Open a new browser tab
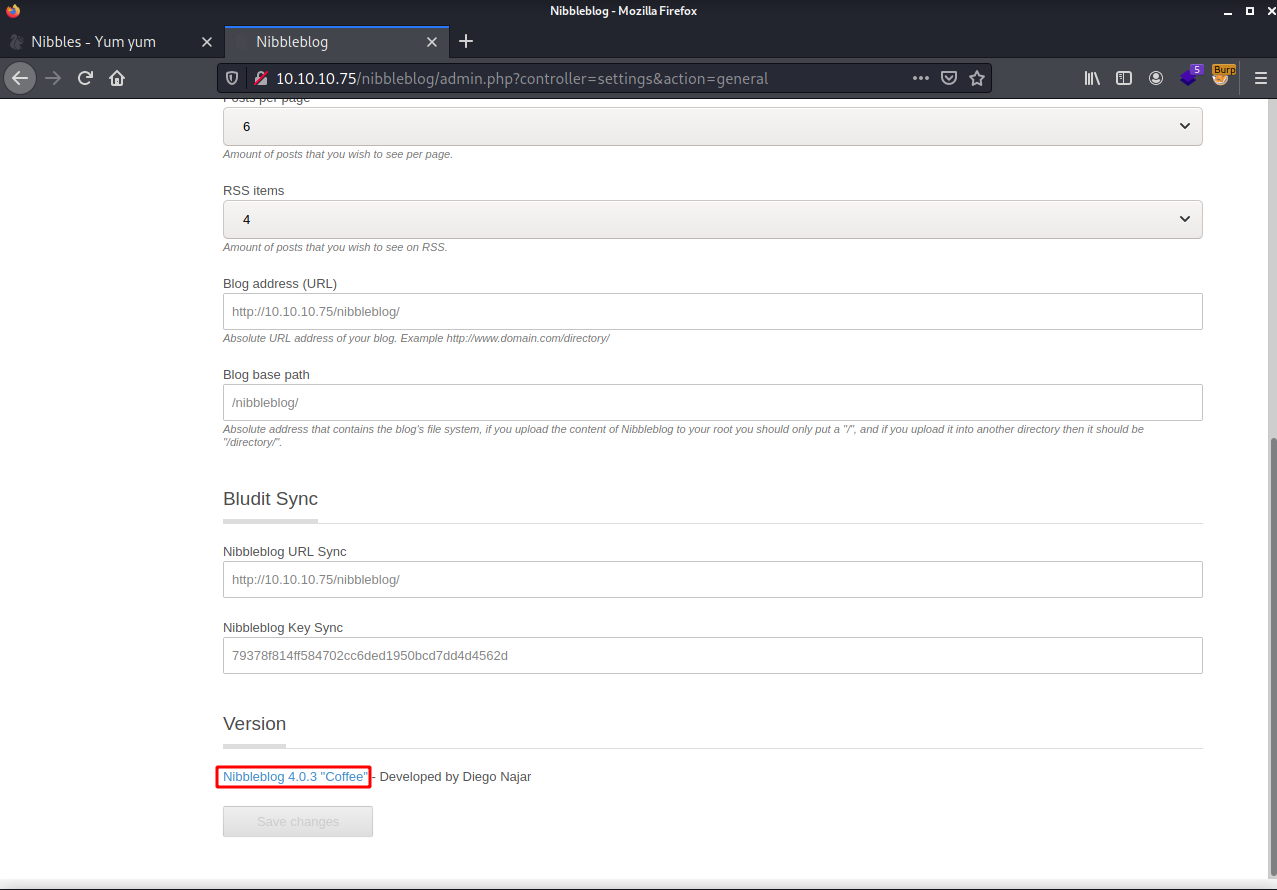Screen dimensions: 1277x890 pos(465,42)
